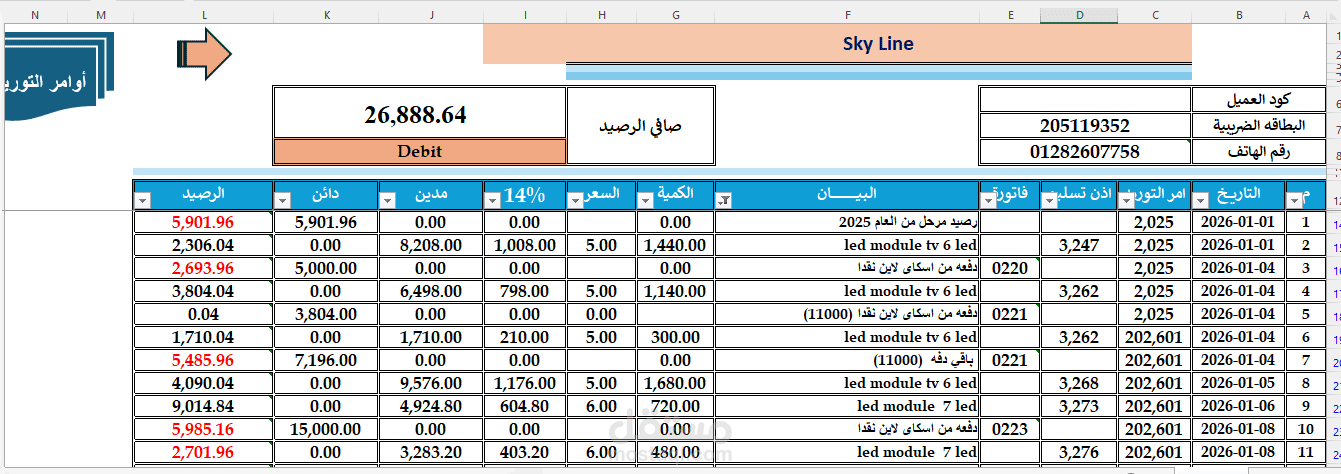The width and height of the screenshot is (1341, 474).
Task: Select the date cell 2026-01-05
Action: click(x=1239, y=383)
